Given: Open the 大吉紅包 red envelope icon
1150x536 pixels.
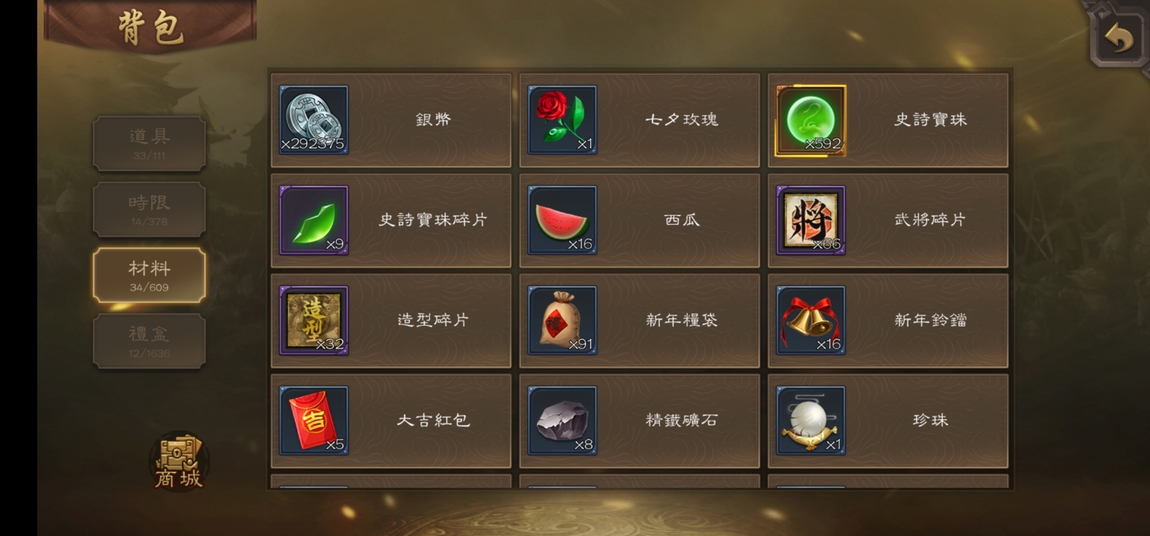Looking at the screenshot, I should [x=314, y=421].
